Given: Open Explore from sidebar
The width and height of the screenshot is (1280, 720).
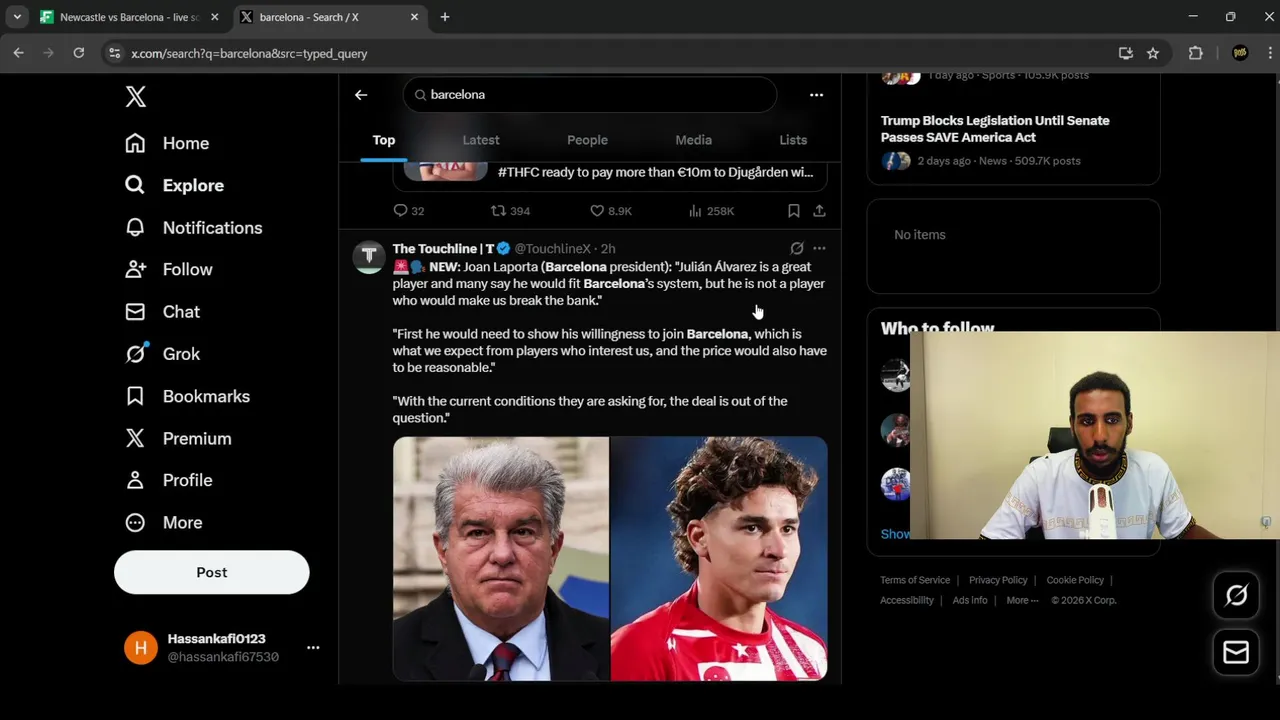Looking at the screenshot, I should coord(174,185).
